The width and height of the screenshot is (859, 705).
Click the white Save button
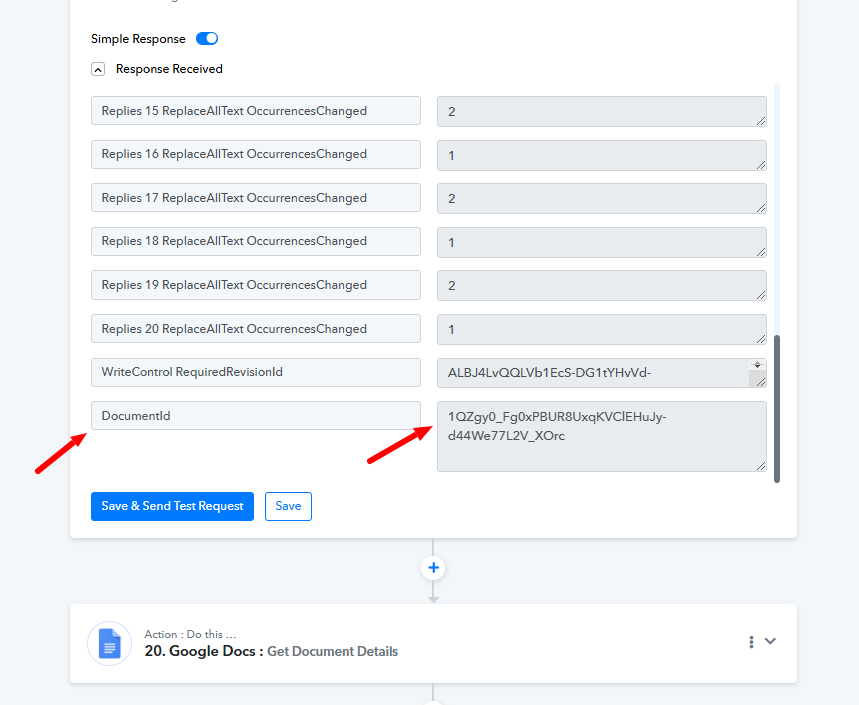[288, 506]
